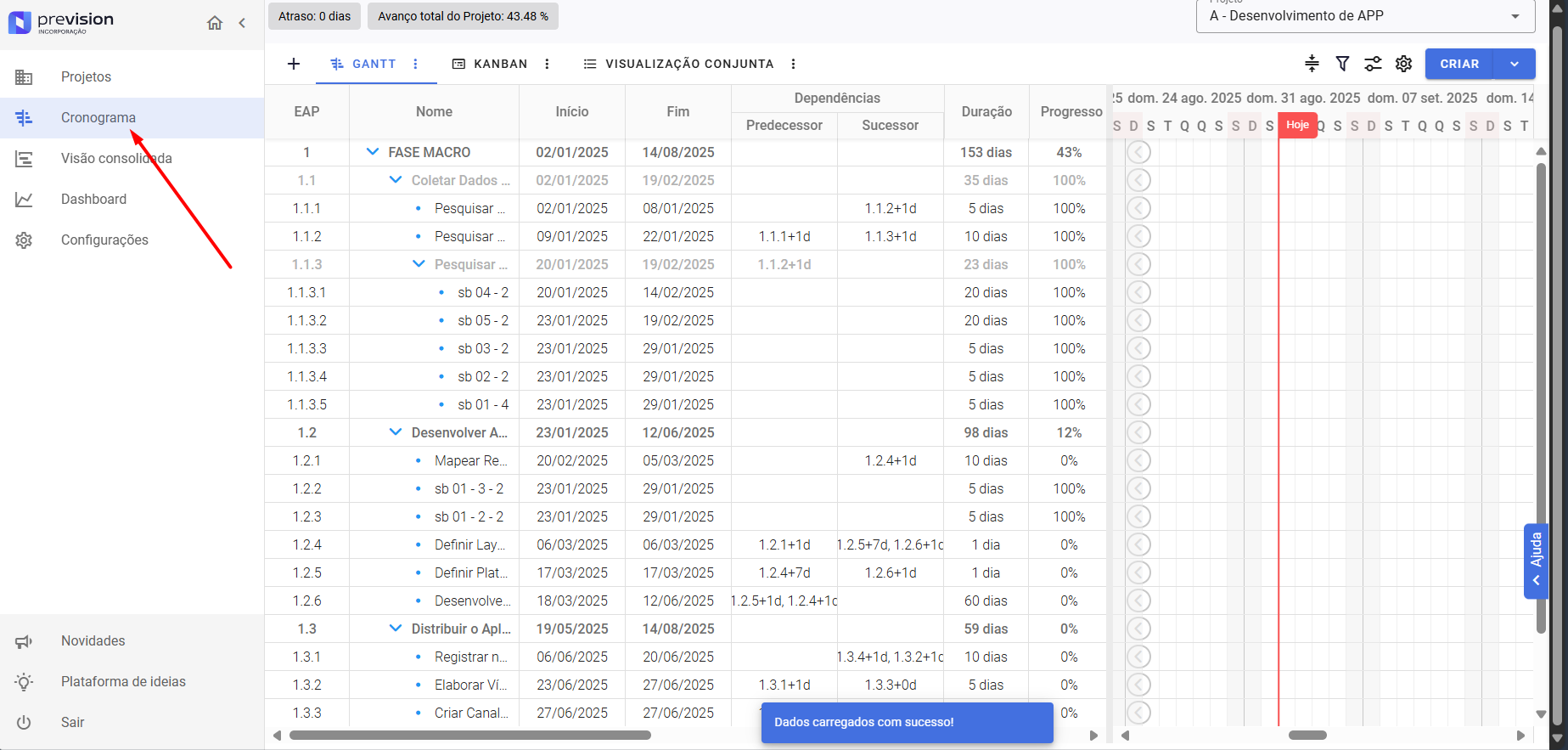Open display adjustments sliders icon
Viewport: 1568px width, 750px height.
click(1373, 64)
